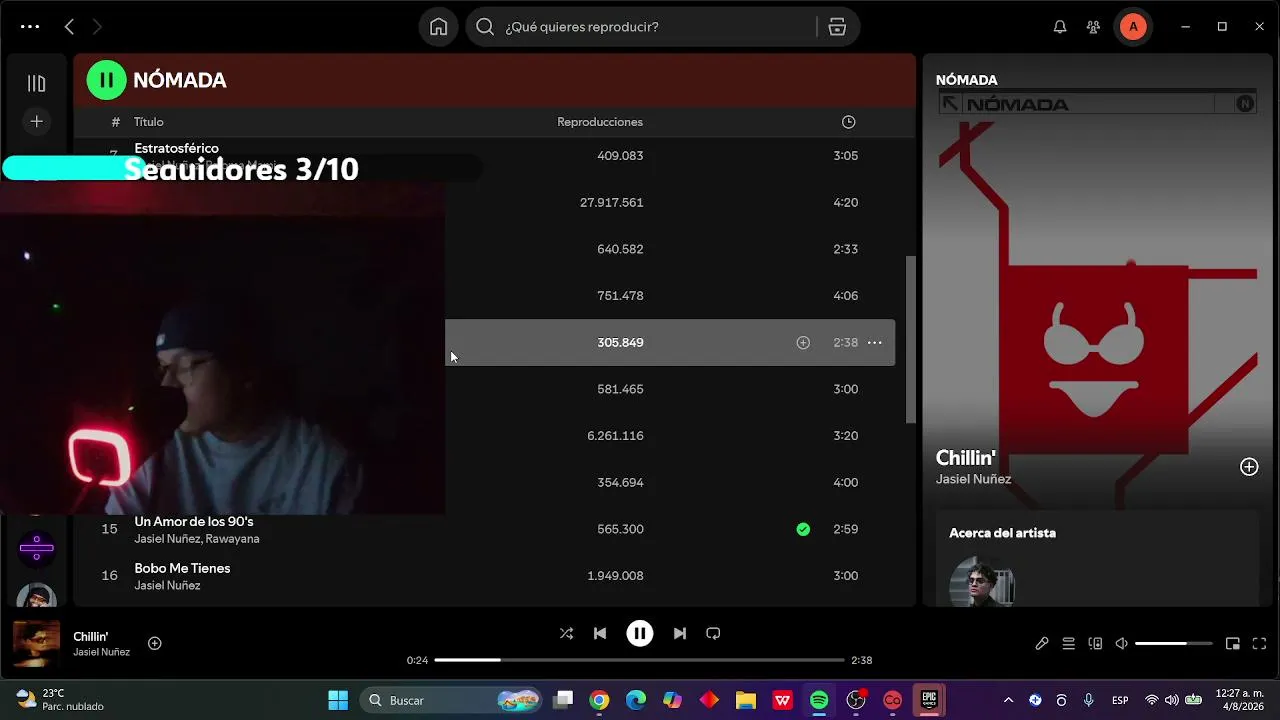The image size is (1280, 720).
Task: Mute the volume speaker icon
Action: 1122,644
